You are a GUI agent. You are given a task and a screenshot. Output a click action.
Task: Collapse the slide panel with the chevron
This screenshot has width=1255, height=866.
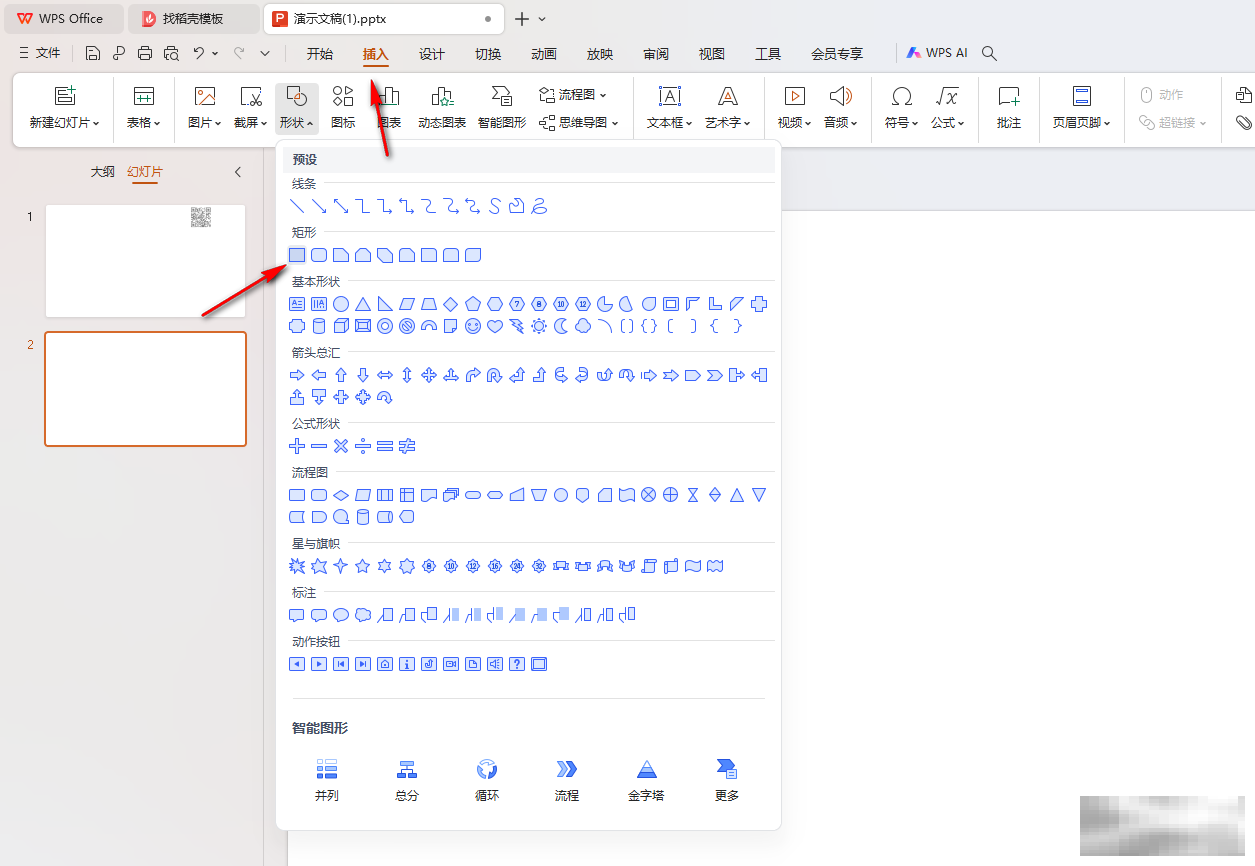coord(238,172)
